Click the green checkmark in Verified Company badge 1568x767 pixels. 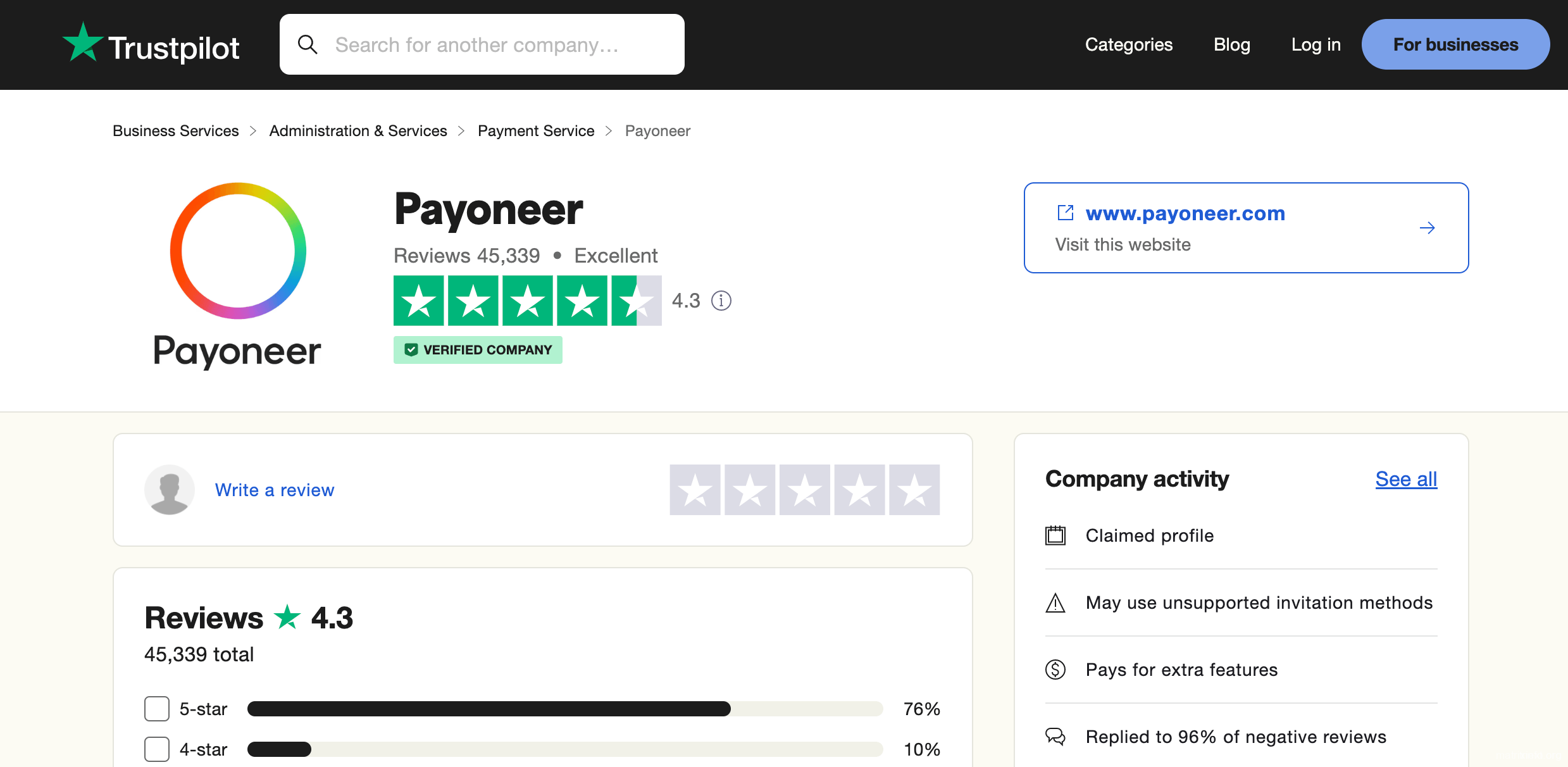pyautogui.click(x=411, y=350)
